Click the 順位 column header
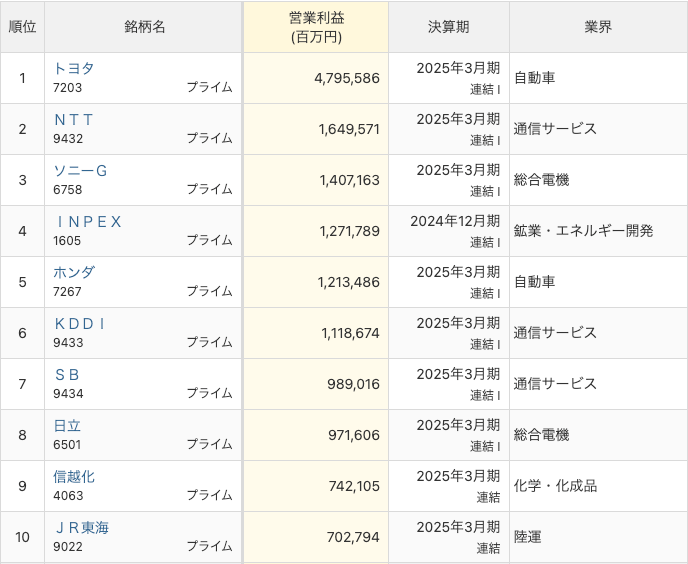 pyautogui.click(x=22, y=27)
